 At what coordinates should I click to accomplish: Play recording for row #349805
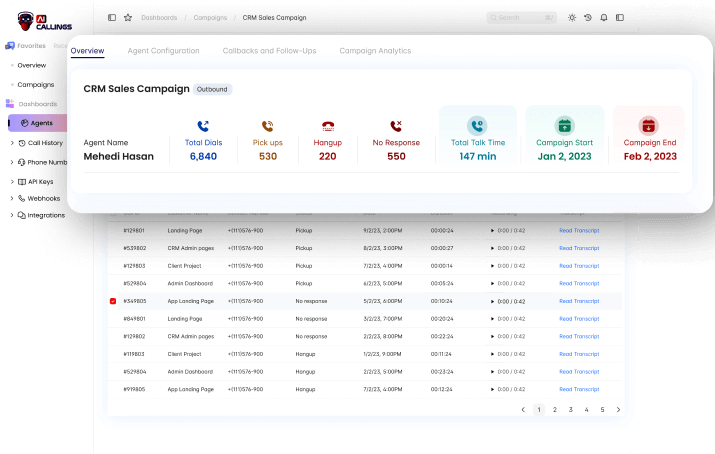[x=492, y=301]
